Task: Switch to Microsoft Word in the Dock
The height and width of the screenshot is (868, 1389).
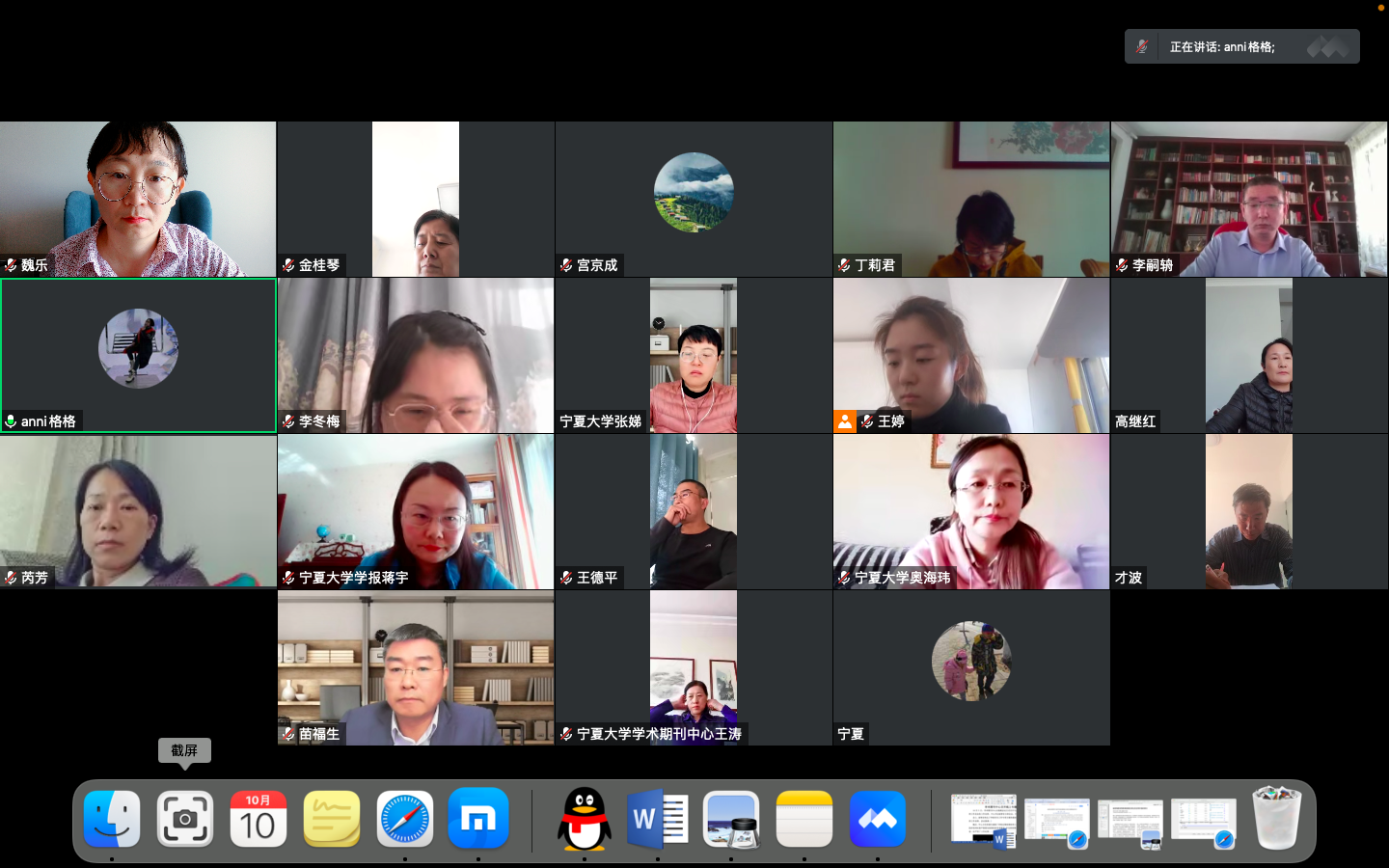Action: coord(657,820)
